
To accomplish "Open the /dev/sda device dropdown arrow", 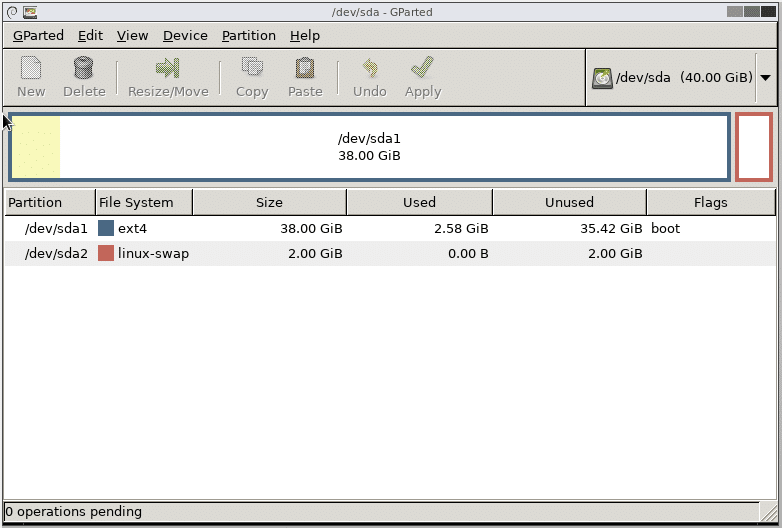I will (x=765, y=78).
